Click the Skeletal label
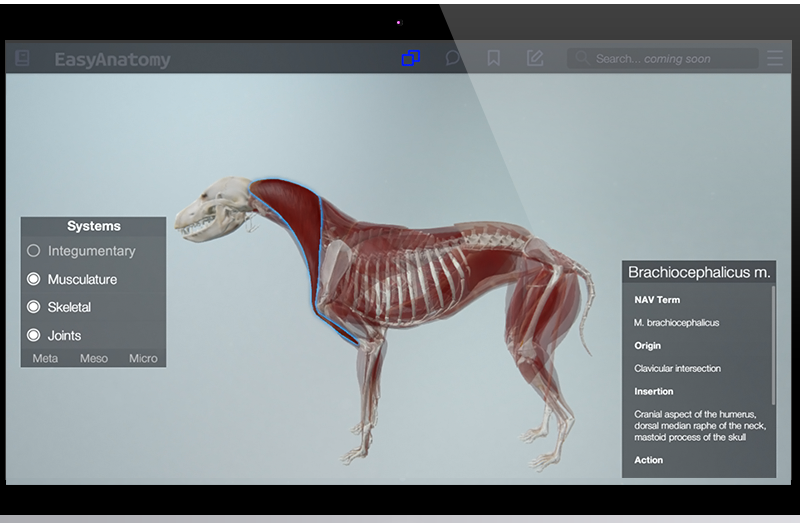Image resolution: width=800 pixels, height=523 pixels. coord(69,307)
